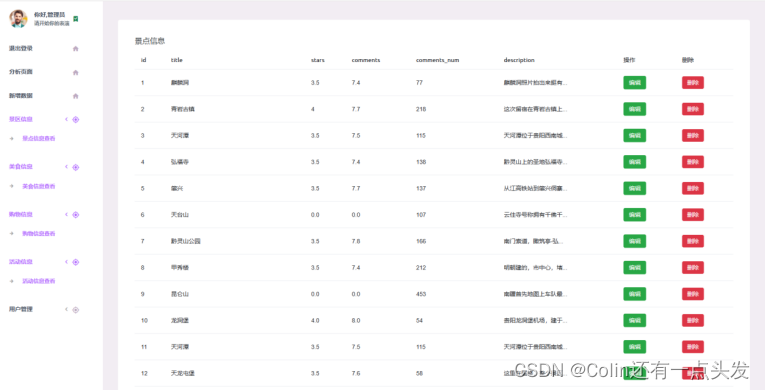Click green 编辑 button in row id 10
This screenshot has height=390, width=765.
click(x=634, y=320)
